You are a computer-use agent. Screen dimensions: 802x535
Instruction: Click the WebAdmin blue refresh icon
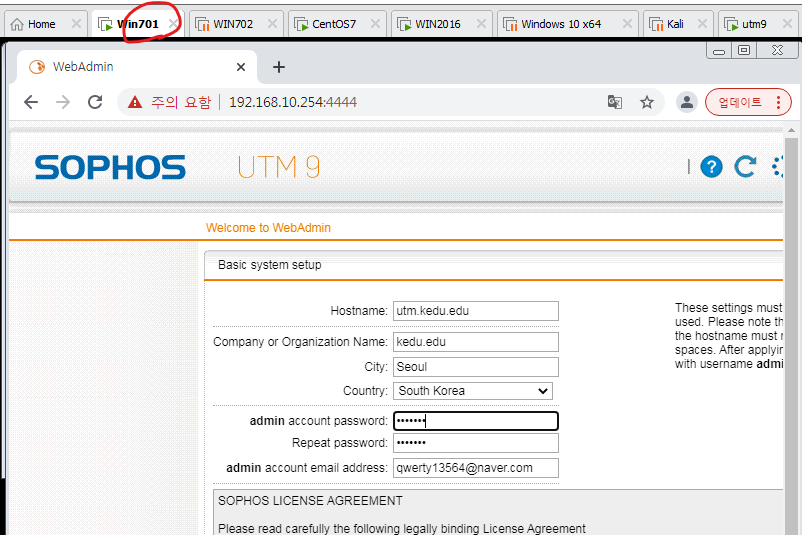point(745,166)
